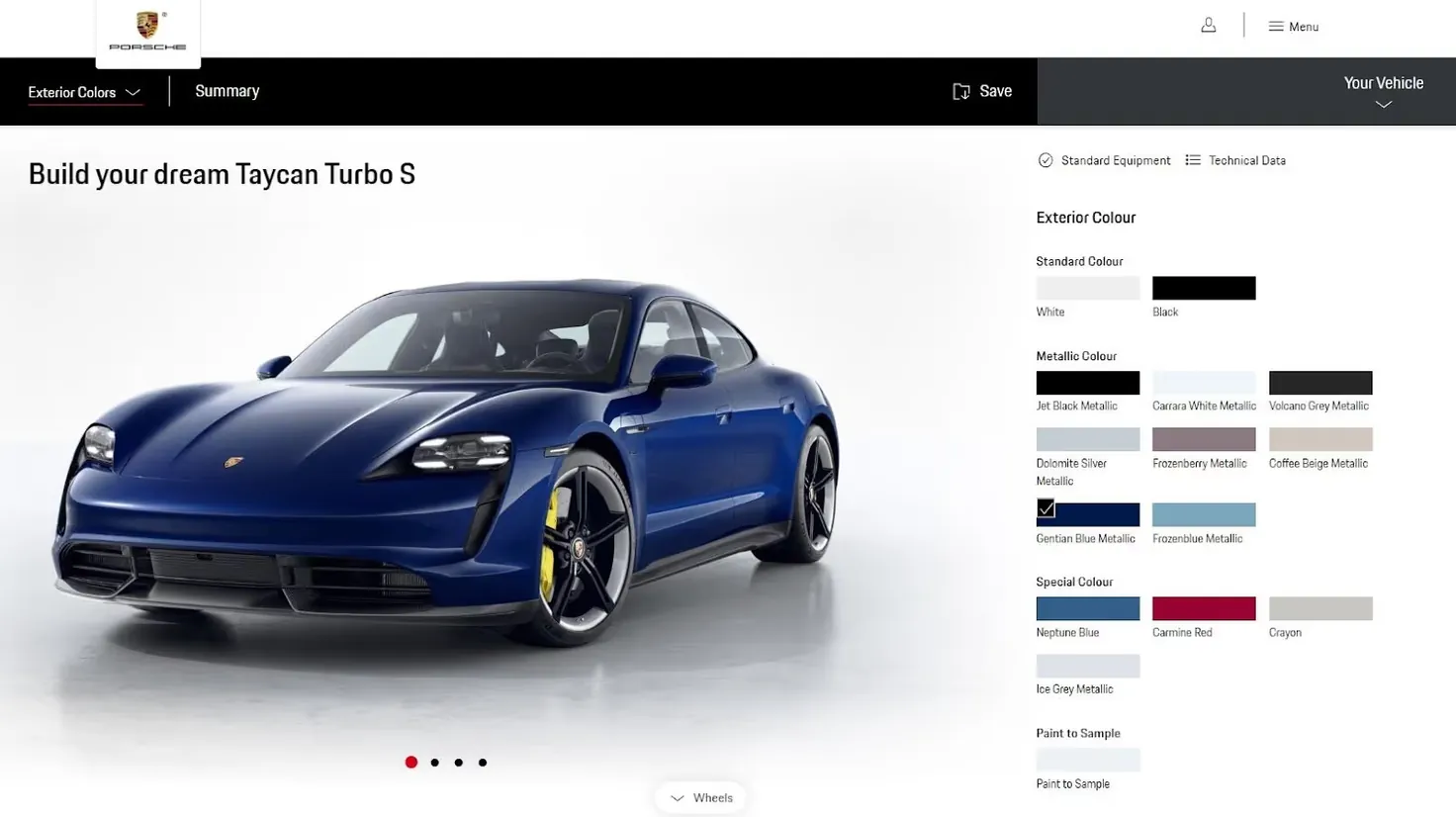Click the Taycan car preview image

(x=445, y=460)
